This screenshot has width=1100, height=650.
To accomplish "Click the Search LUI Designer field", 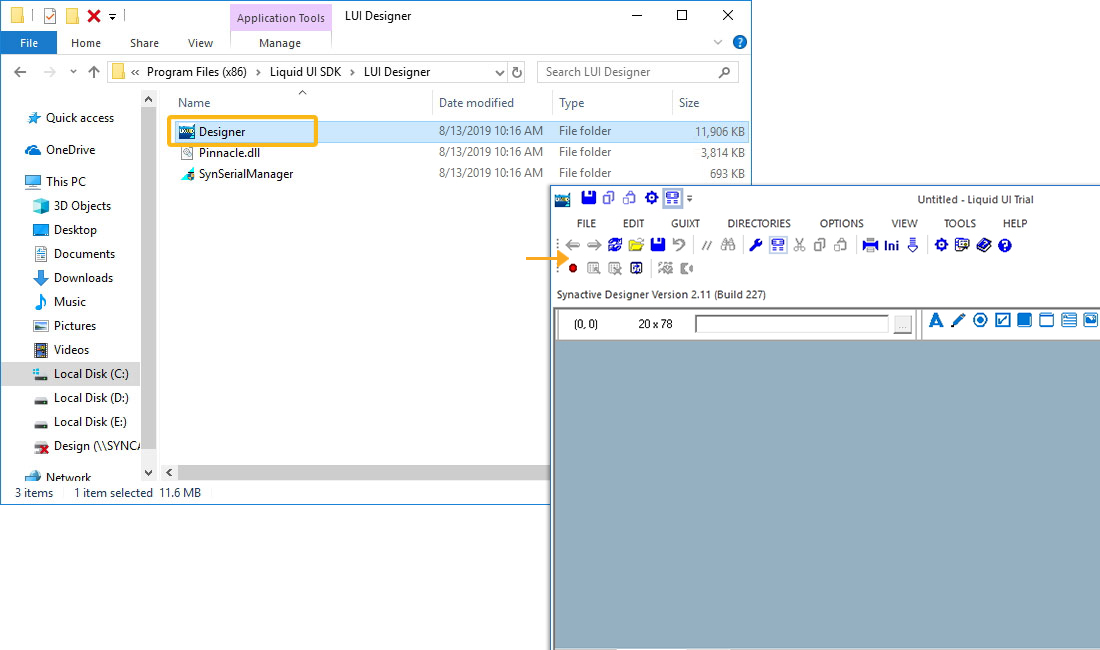I will [x=638, y=72].
